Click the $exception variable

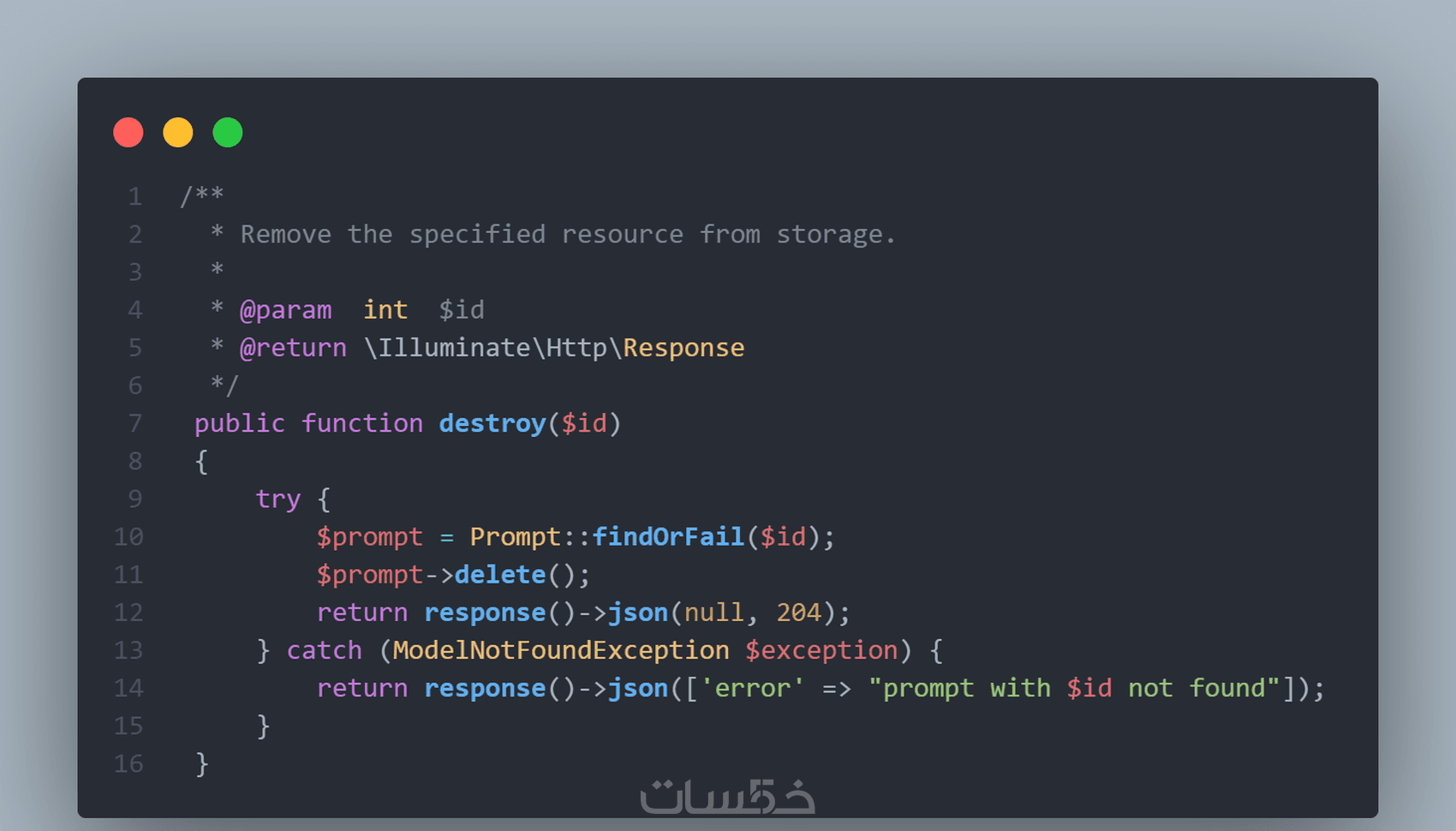821,650
